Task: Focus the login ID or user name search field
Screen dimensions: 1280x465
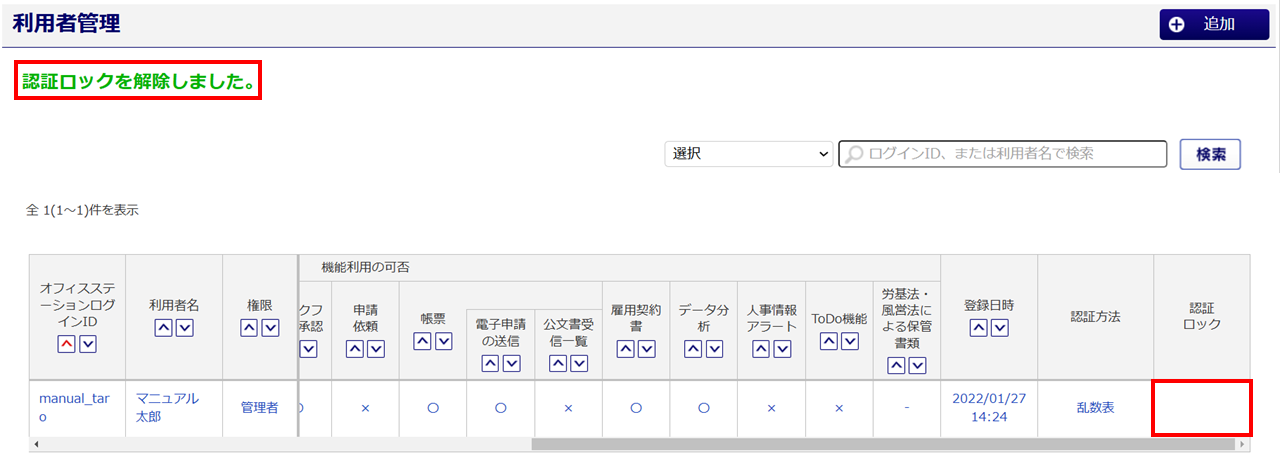Action: [1003, 154]
